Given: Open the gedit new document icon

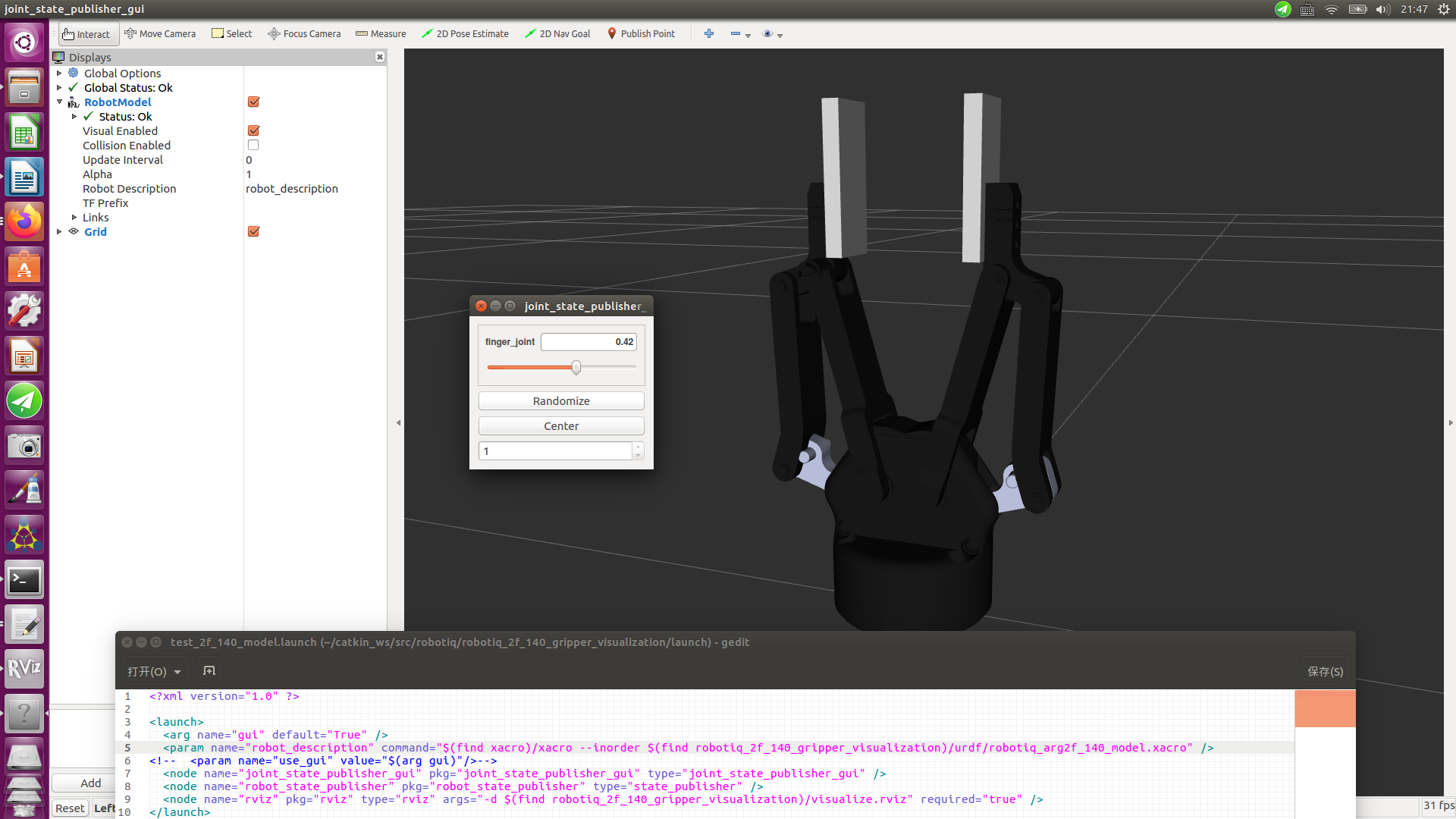Looking at the screenshot, I should [209, 671].
